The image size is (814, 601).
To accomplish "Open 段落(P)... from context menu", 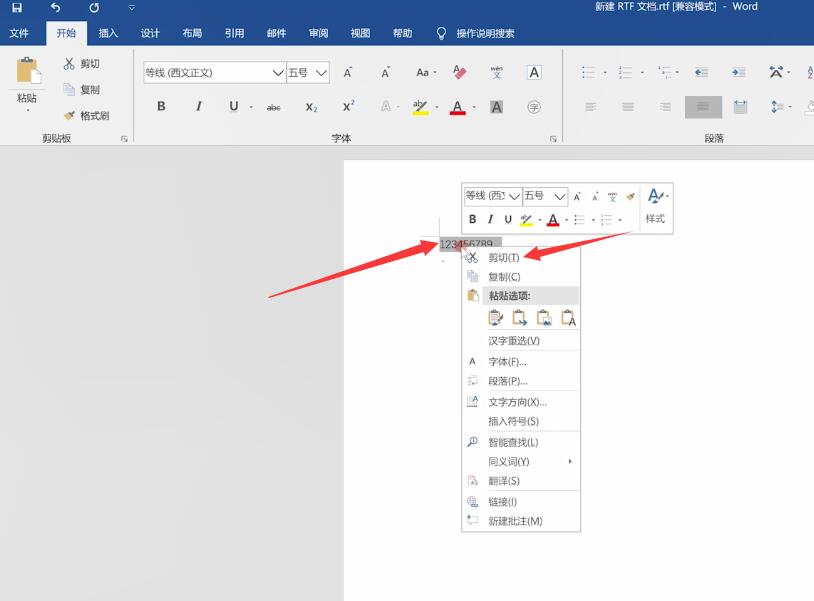I will pos(521,381).
